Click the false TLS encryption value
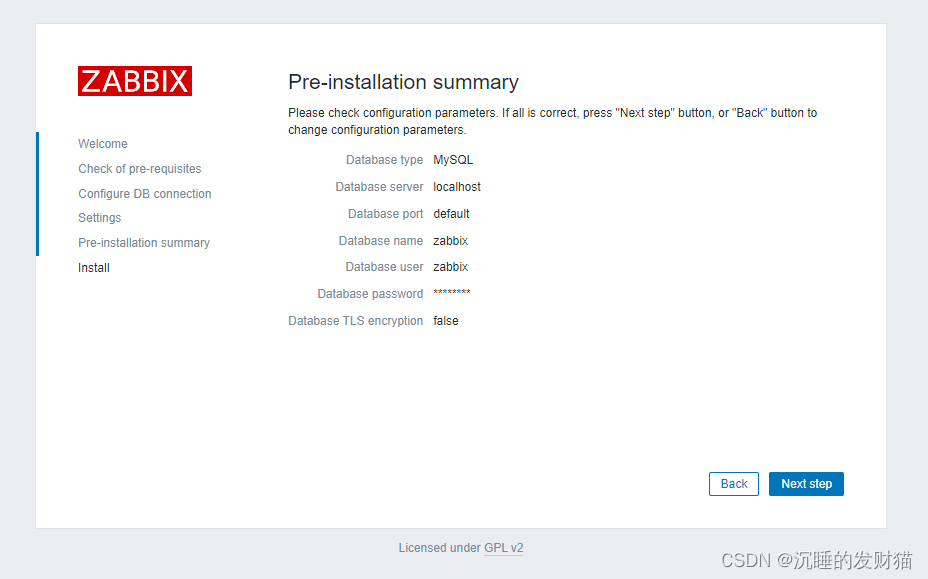928x579 pixels. (446, 321)
